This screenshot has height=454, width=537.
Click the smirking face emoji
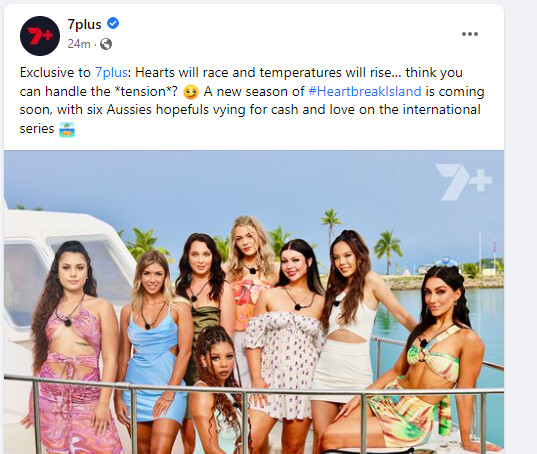click(x=191, y=92)
